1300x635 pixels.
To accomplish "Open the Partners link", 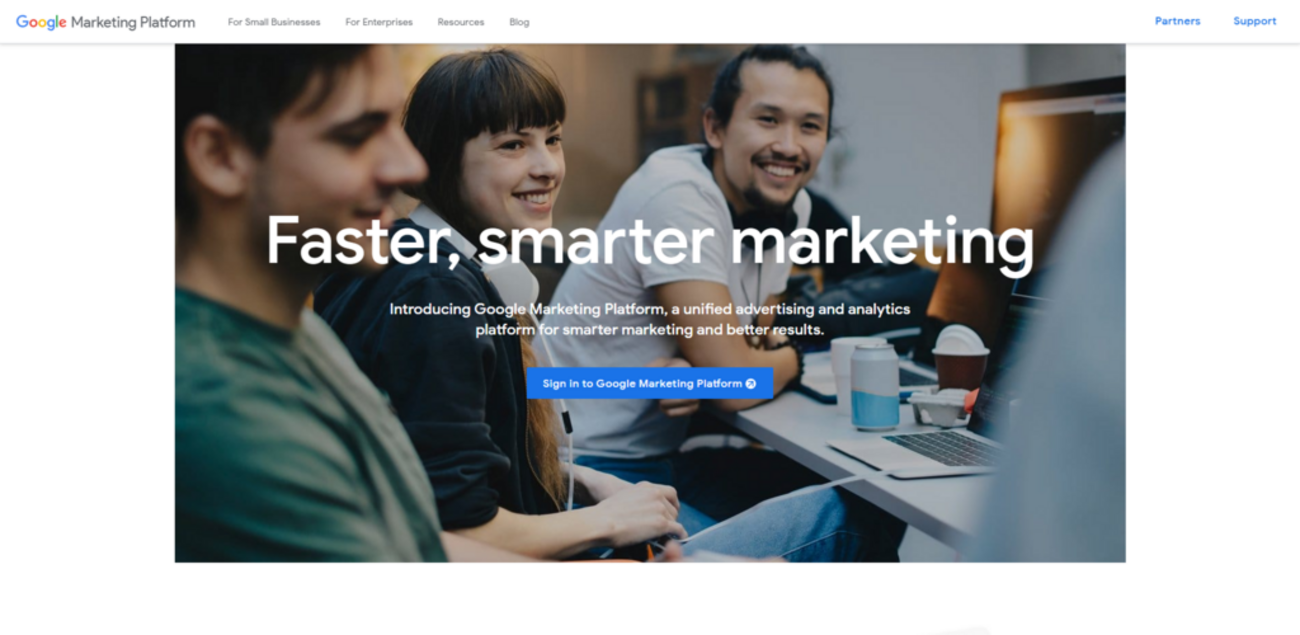I will tap(1177, 21).
